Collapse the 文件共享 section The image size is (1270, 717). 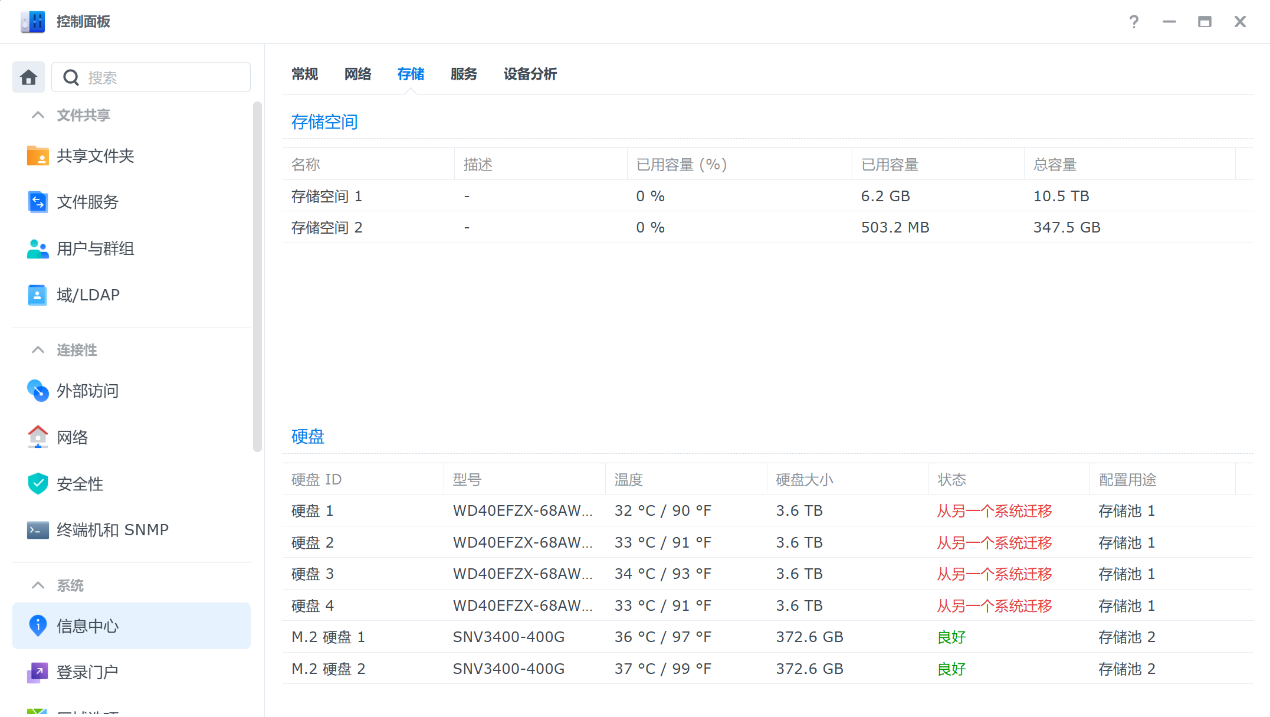pyautogui.click(x=38, y=115)
